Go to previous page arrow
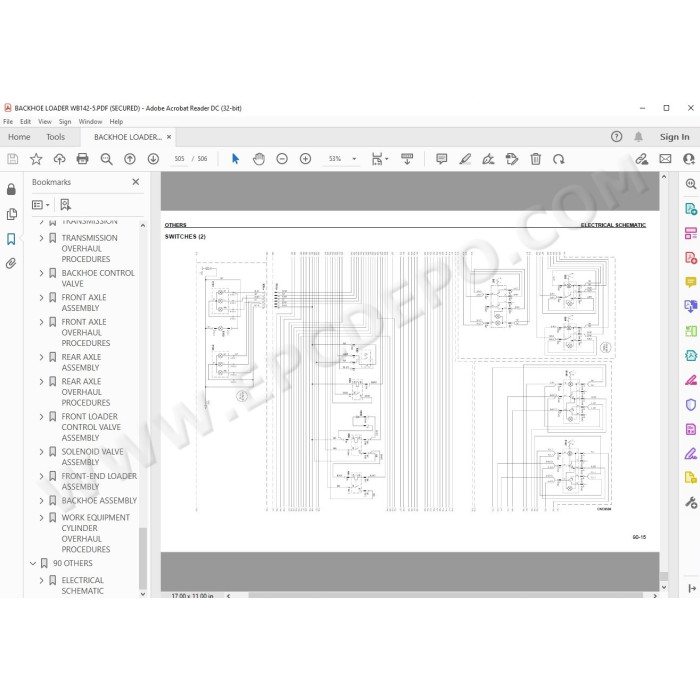The width and height of the screenshot is (700, 700). 130,159
